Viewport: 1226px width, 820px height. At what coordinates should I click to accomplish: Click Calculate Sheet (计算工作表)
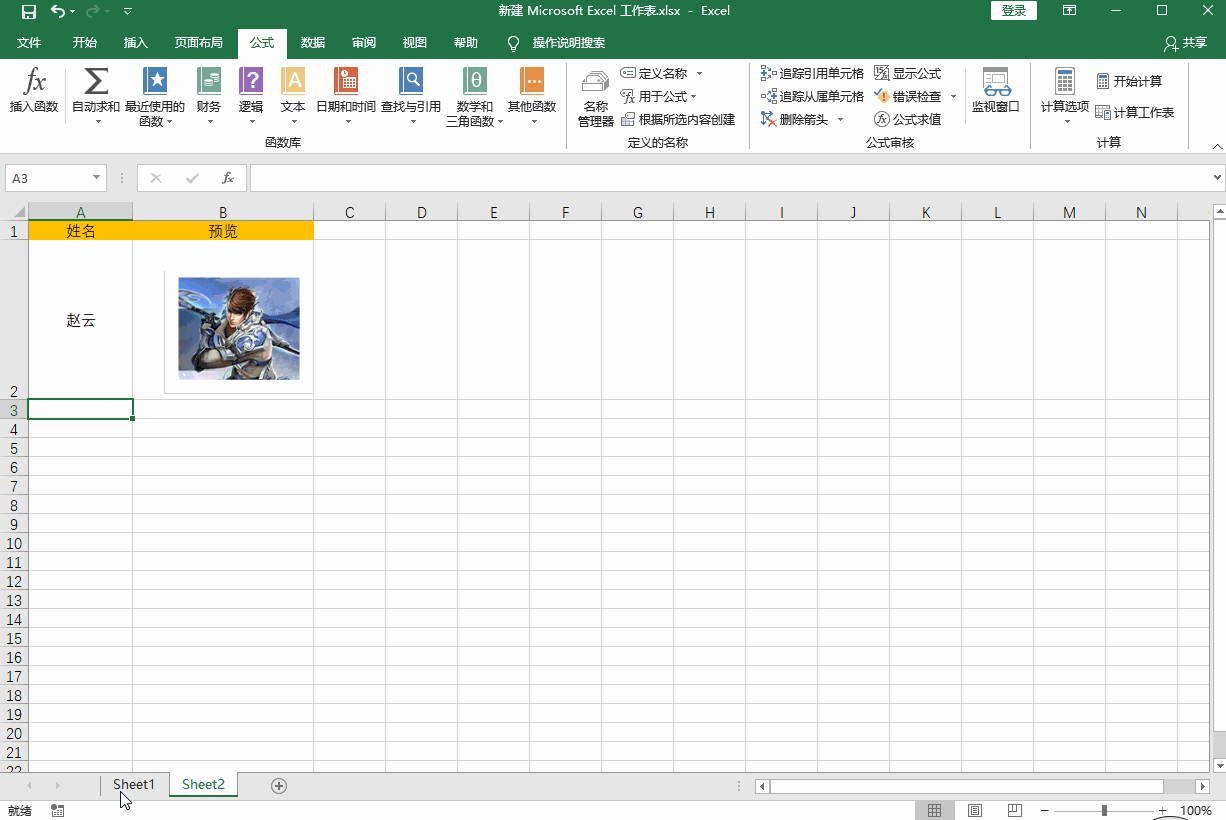pyautogui.click(x=1135, y=112)
